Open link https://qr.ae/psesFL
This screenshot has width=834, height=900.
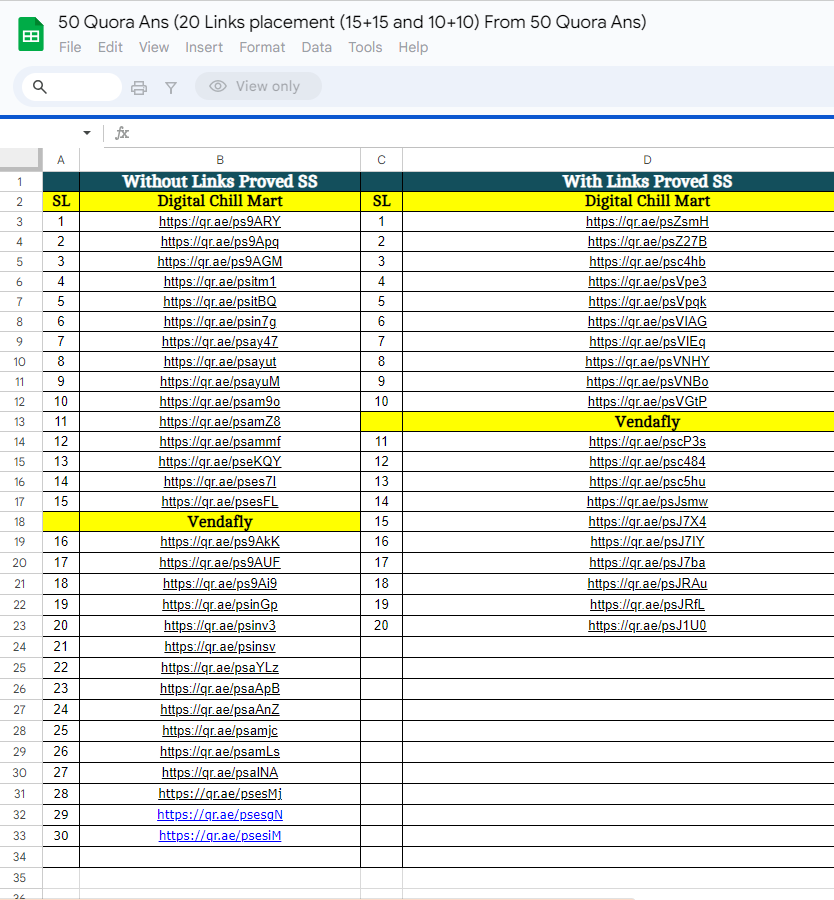220,502
